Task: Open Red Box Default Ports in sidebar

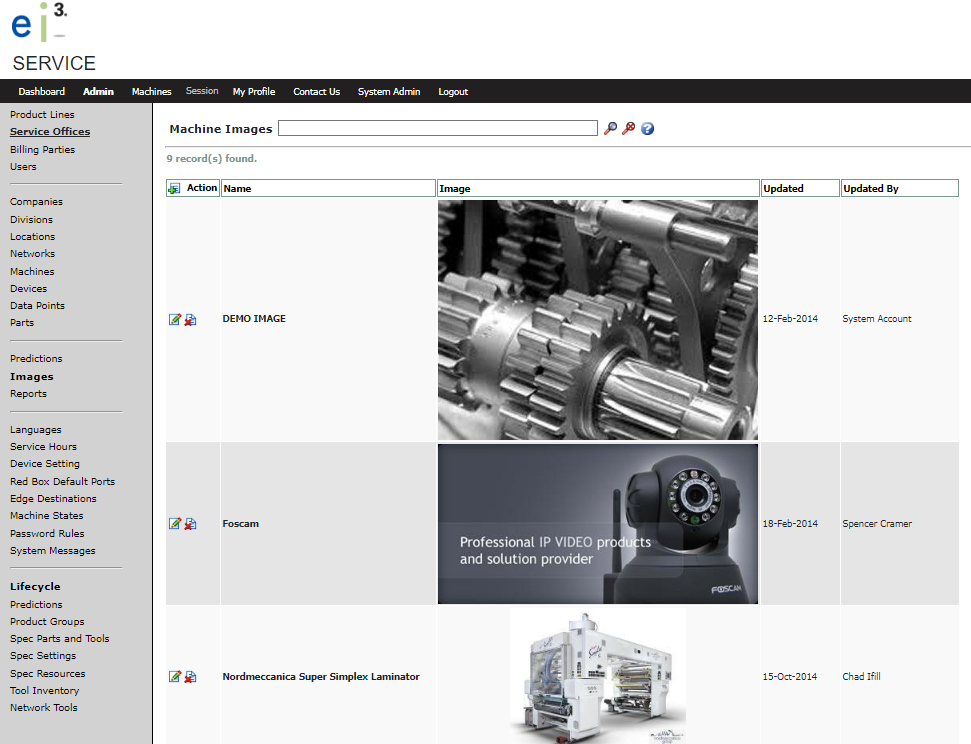Action: coord(63,481)
